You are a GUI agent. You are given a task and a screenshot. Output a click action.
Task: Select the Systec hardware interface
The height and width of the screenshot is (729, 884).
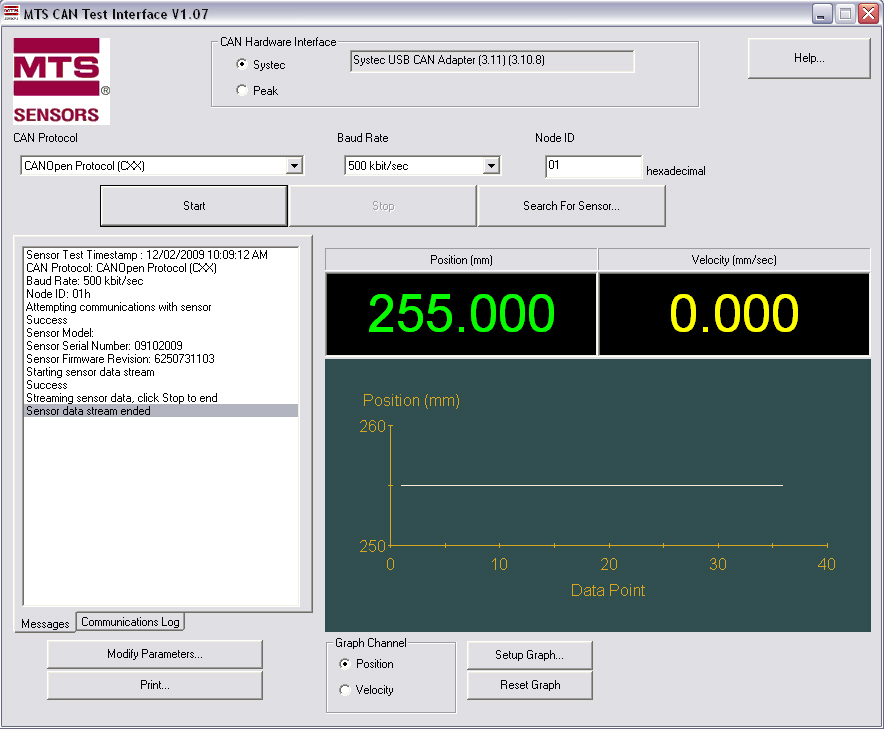pyautogui.click(x=242, y=65)
